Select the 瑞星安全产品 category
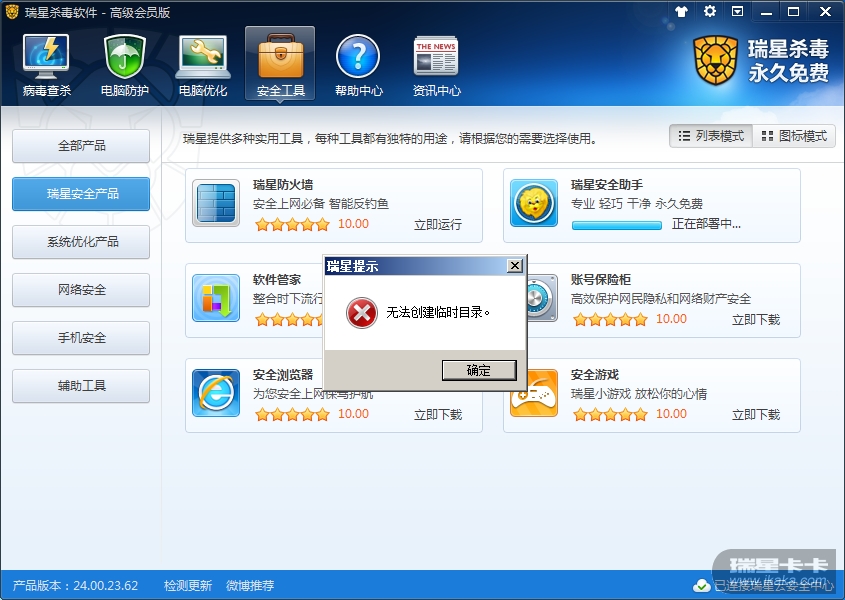This screenshot has height=600, width=845. pyautogui.click(x=81, y=194)
